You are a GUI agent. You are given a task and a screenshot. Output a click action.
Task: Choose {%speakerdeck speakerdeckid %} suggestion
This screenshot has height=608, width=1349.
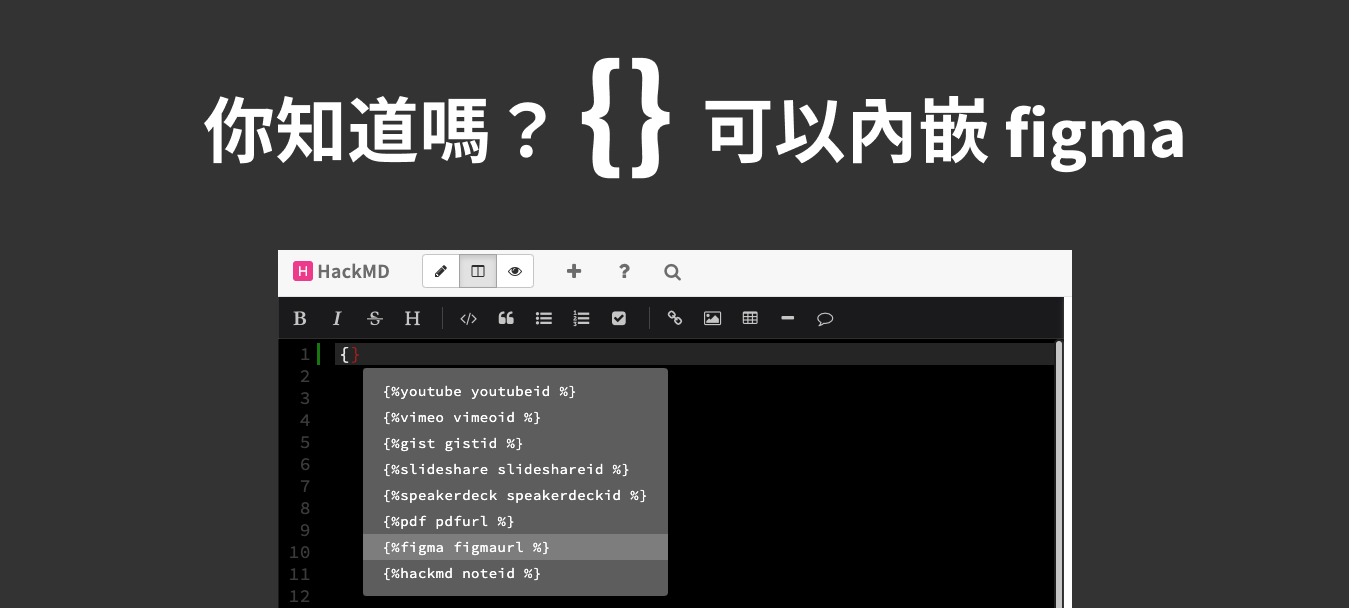click(515, 495)
